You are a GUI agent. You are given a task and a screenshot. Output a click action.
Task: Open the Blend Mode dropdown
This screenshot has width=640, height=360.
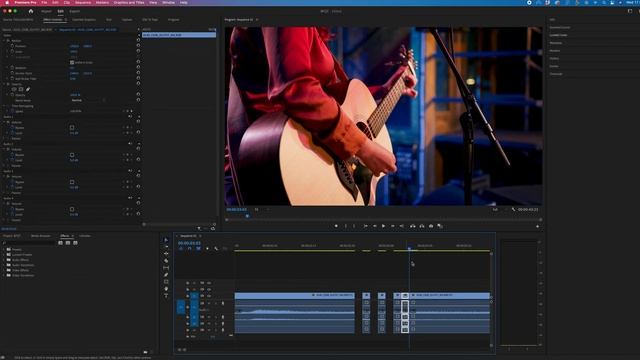point(88,100)
